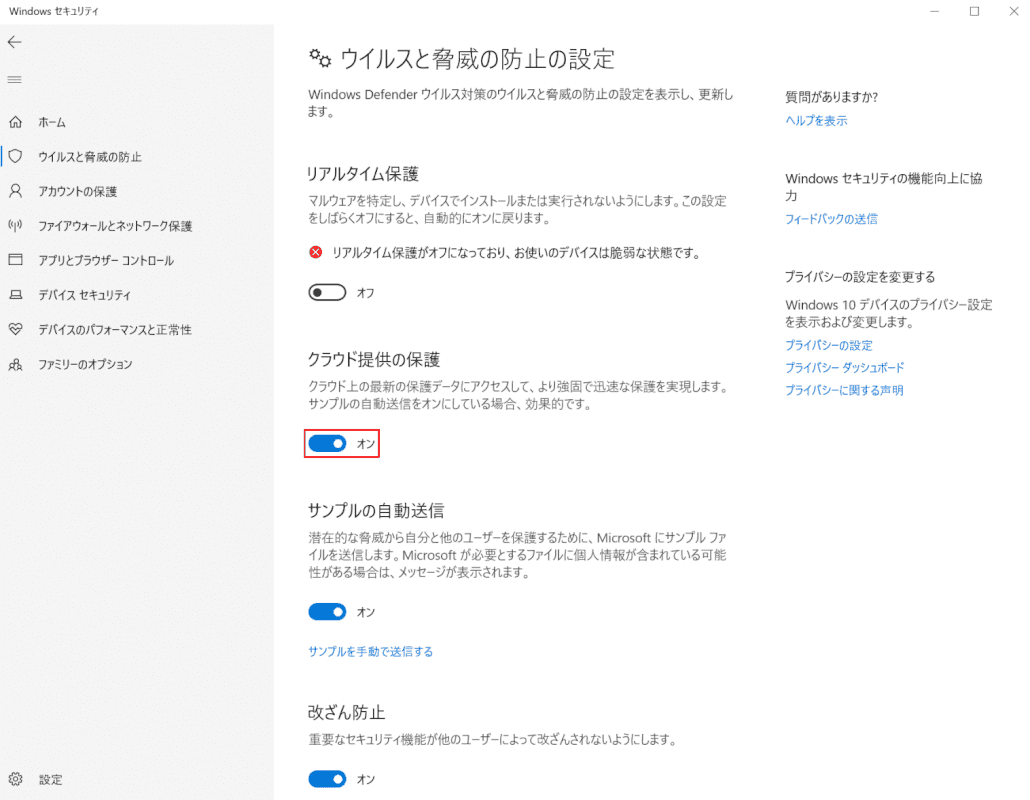Click フィードバックの送信 link
The height and width of the screenshot is (800, 1030).
[831, 219]
